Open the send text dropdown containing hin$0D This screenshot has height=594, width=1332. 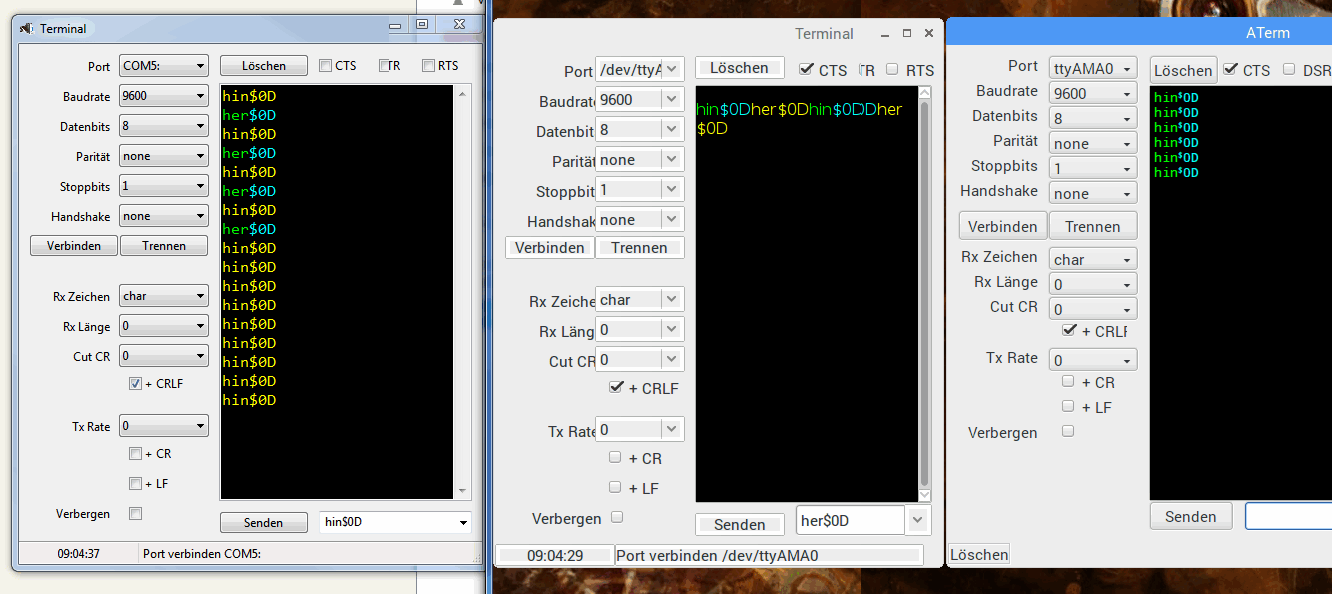[x=462, y=522]
